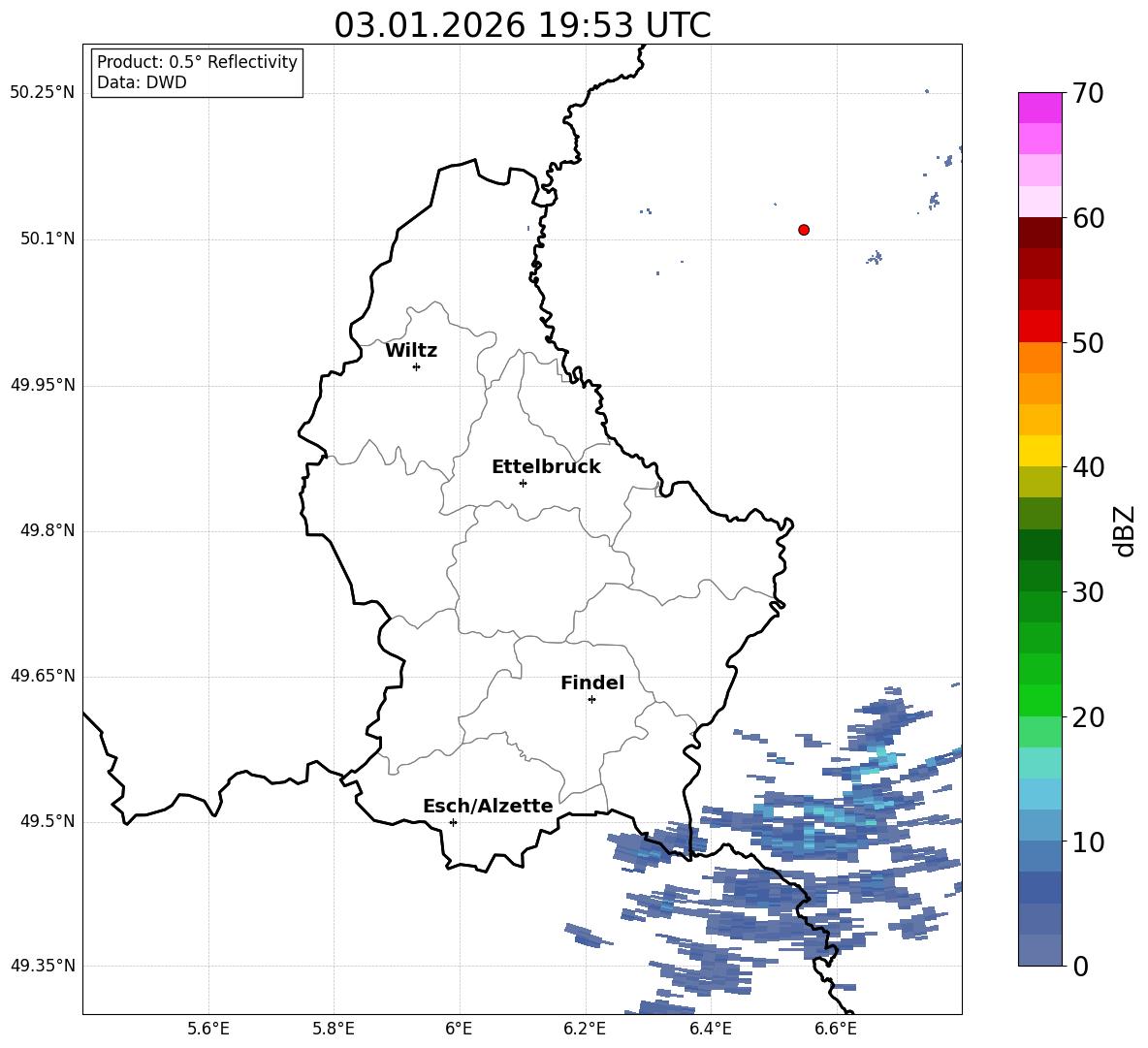Click the 'dBZ' colorbar label
The width and height of the screenshot is (1148, 1048).
1124,530
